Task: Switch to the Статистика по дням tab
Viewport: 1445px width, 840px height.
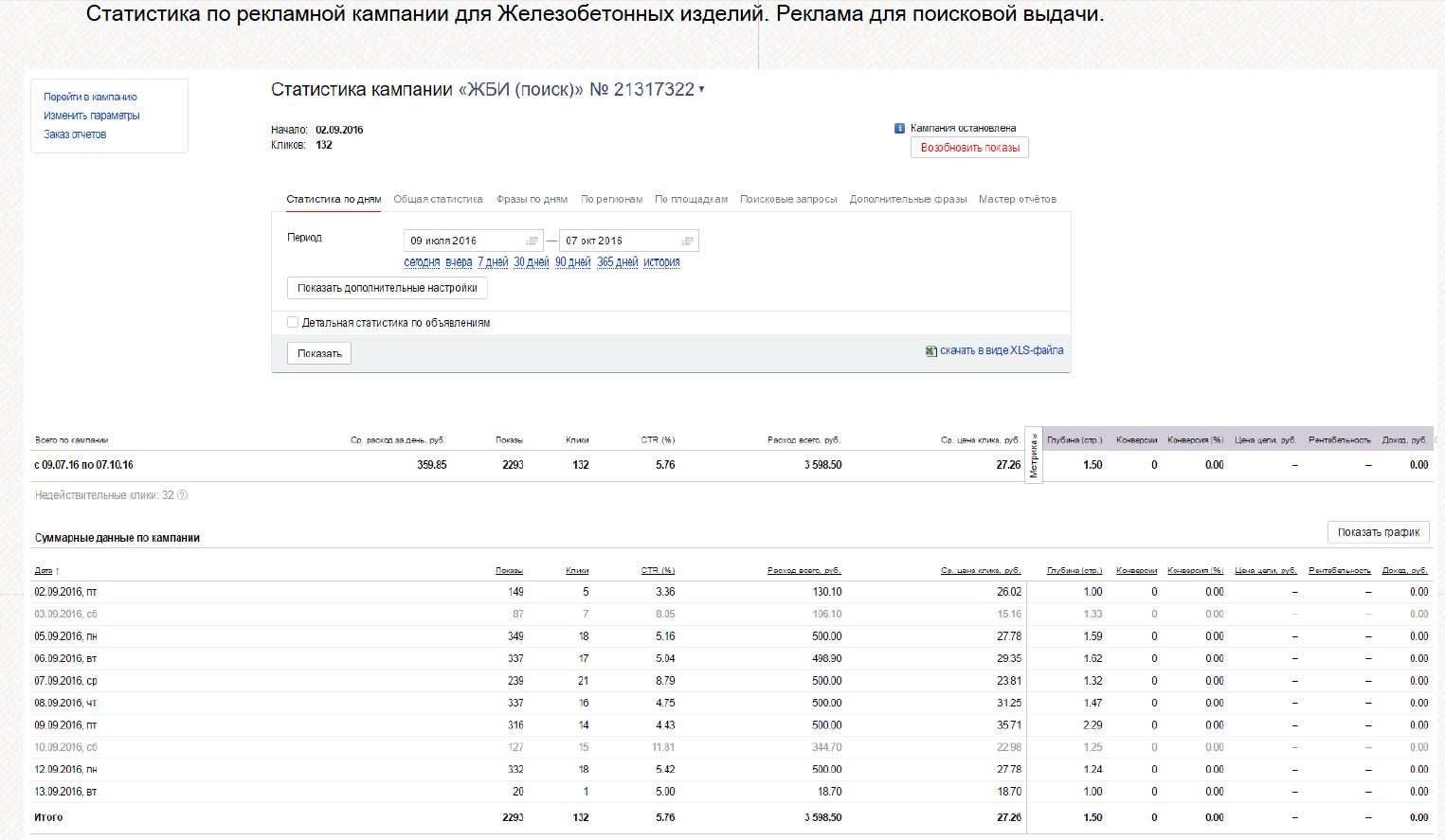Action: tap(334, 200)
